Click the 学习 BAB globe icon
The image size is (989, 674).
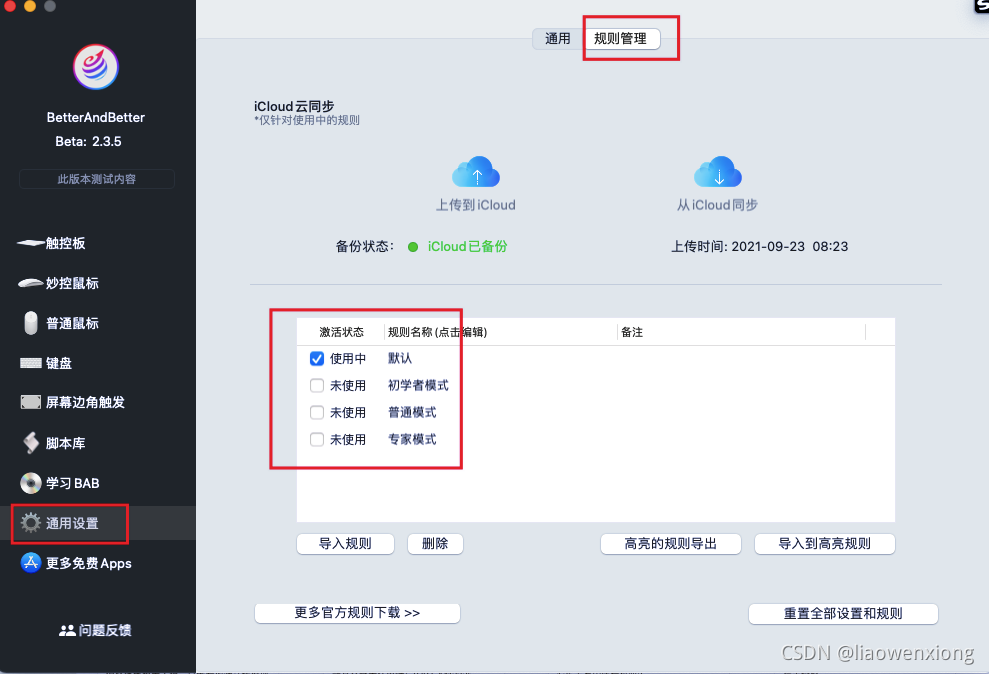pos(30,483)
